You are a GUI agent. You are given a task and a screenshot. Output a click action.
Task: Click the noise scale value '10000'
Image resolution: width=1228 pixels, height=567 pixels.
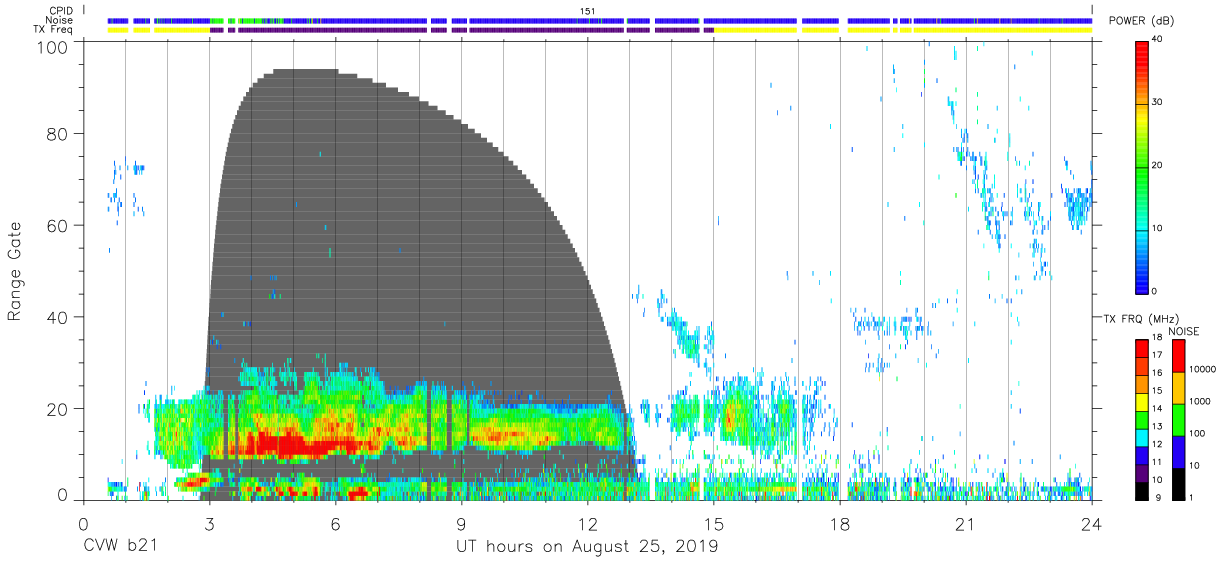pos(1204,369)
